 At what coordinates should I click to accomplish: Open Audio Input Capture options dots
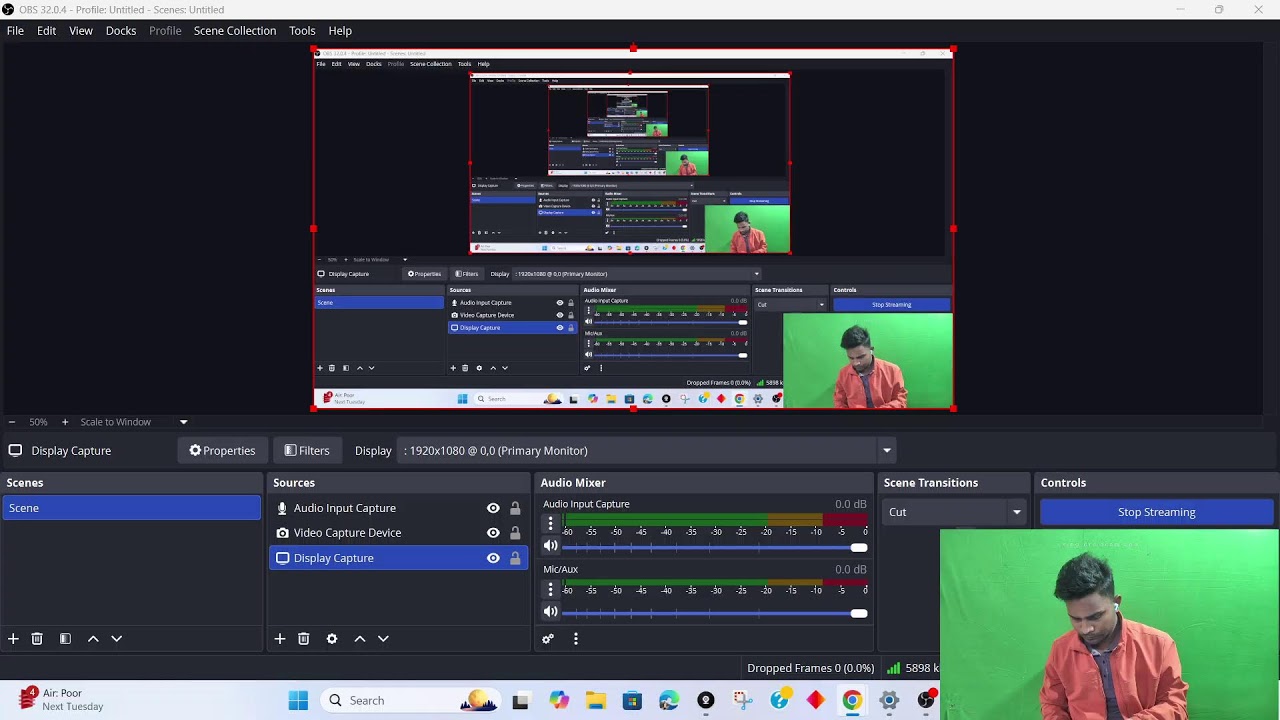point(550,524)
